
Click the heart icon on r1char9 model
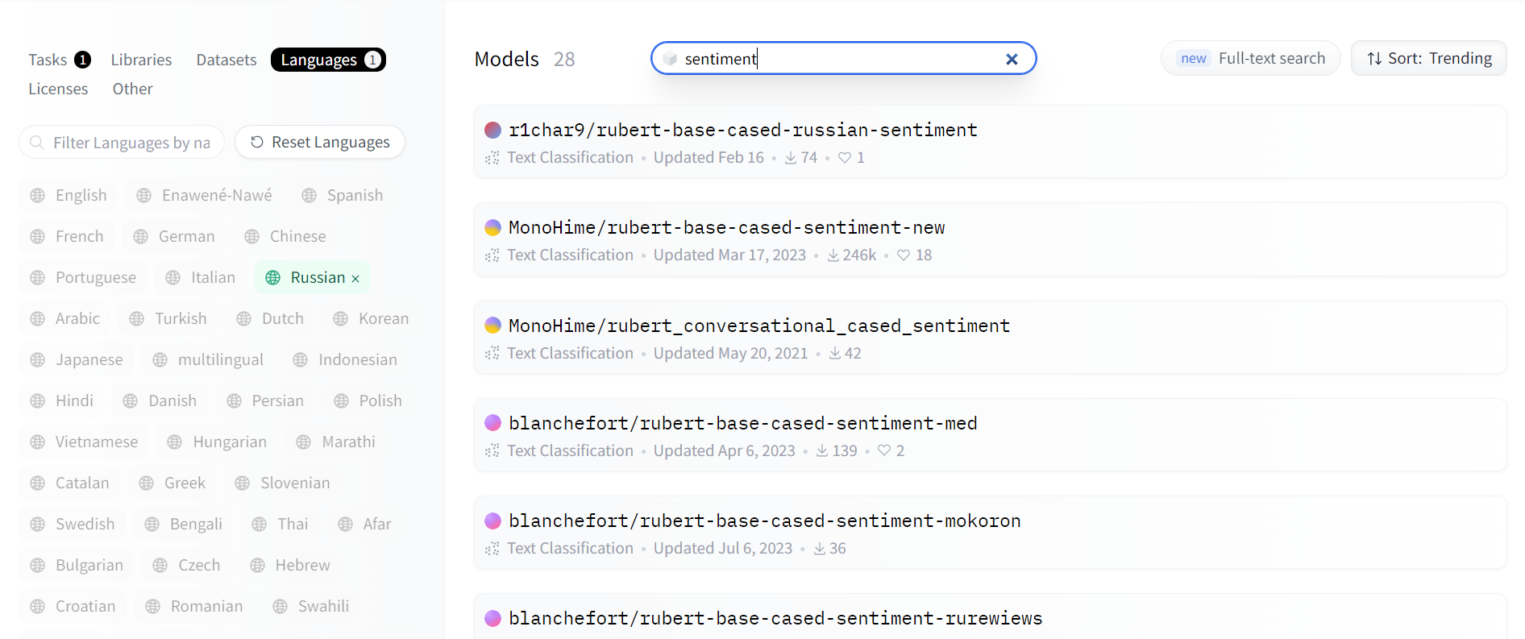[844, 158]
